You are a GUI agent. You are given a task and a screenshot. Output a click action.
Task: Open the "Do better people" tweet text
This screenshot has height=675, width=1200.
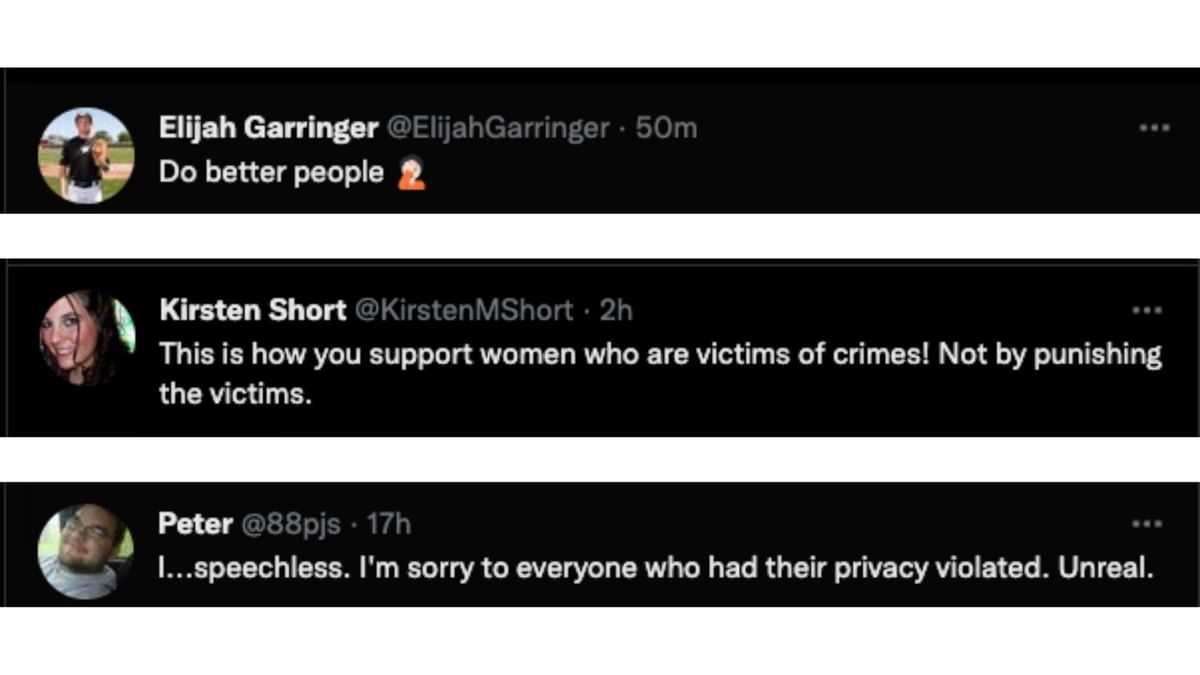coord(271,173)
